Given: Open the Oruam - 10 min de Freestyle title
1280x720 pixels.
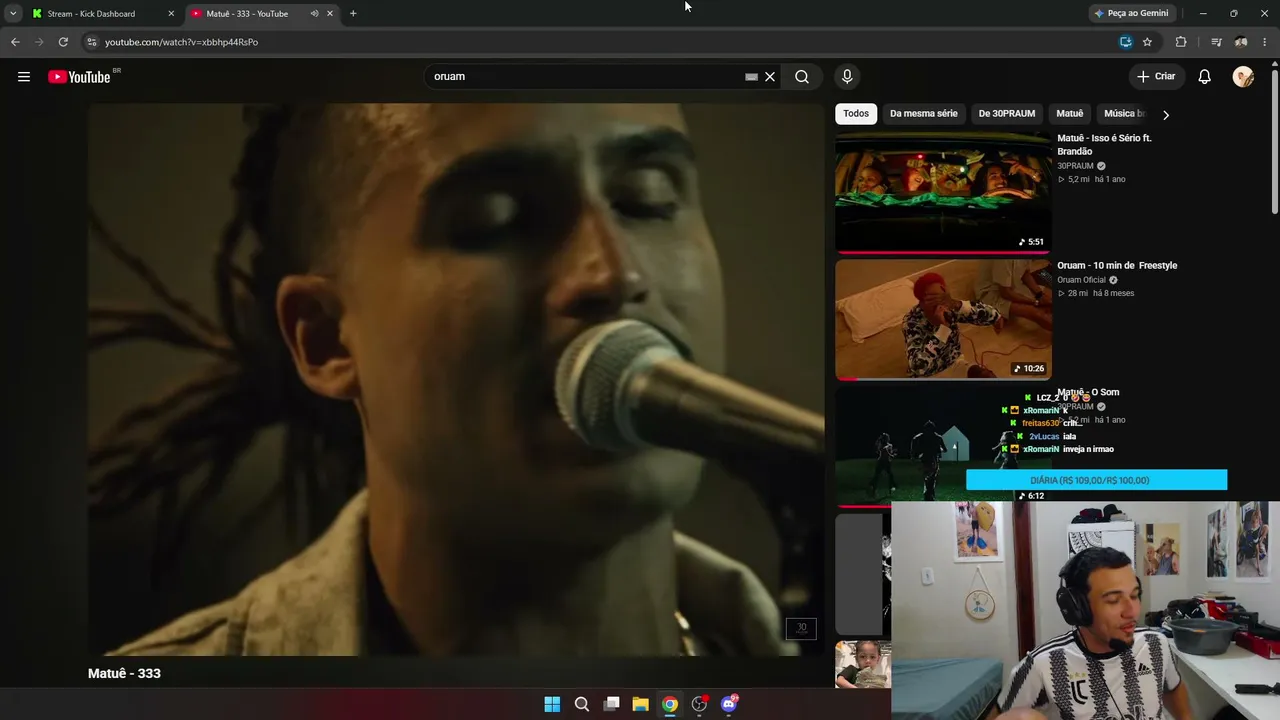Looking at the screenshot, I should pos(1117,266).
